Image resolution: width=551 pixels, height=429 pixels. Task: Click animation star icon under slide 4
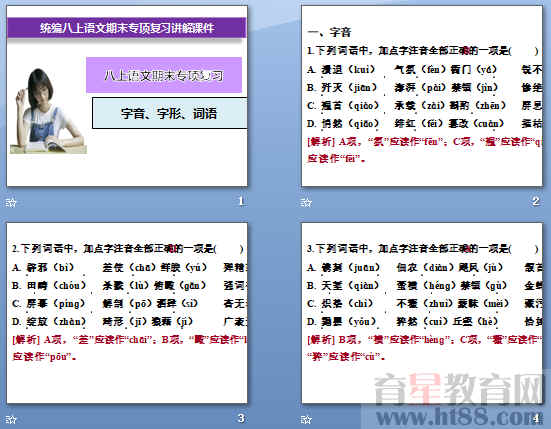[306, 420]
